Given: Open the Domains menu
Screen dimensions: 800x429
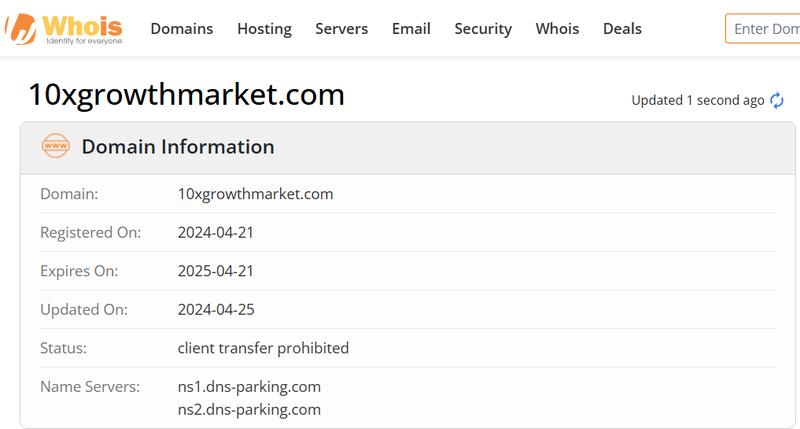Looking at the screenshot, I should tap(182, 29).
